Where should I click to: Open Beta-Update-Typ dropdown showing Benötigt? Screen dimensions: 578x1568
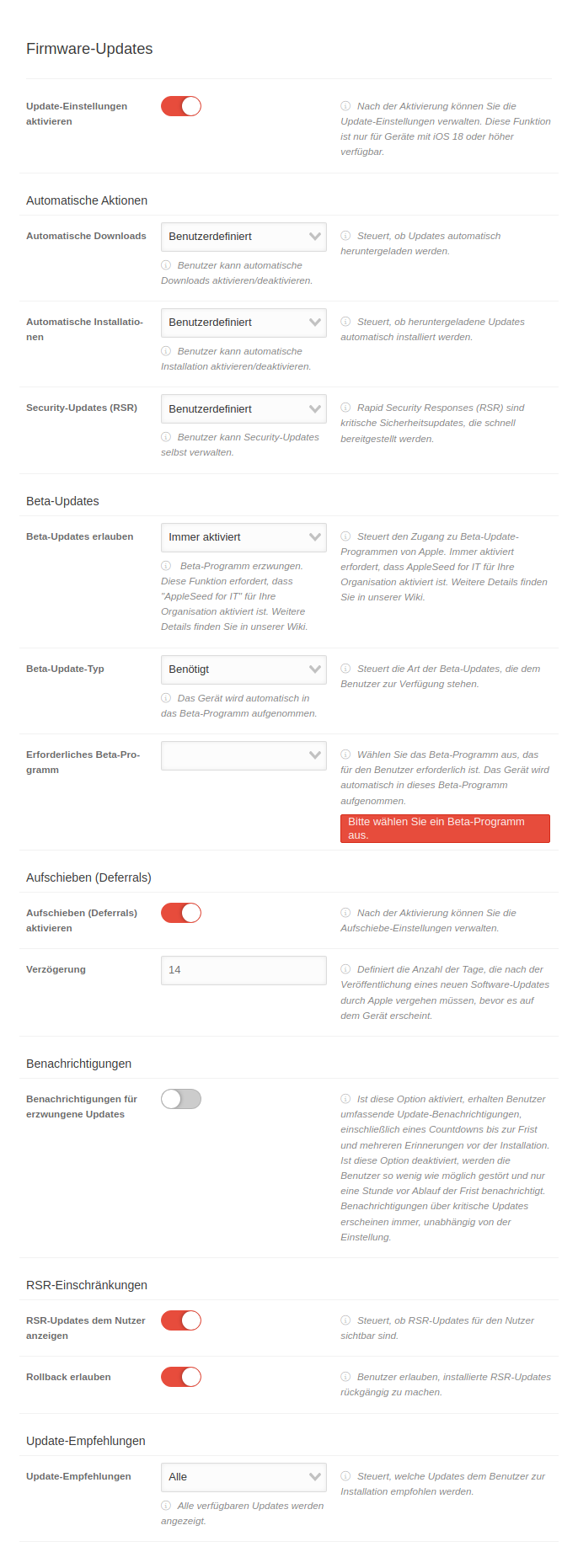coord(244,669)
